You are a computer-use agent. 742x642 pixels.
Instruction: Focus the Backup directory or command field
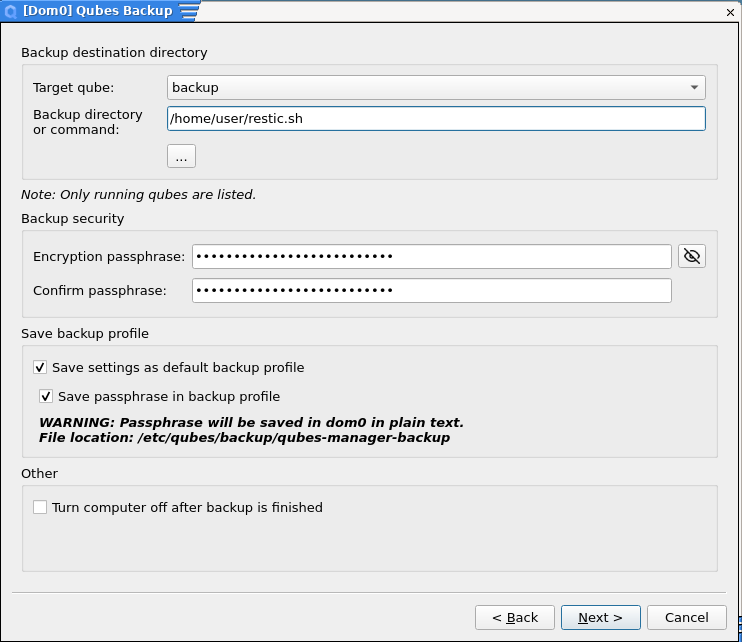pyautogui.click(x=436, y=119)
